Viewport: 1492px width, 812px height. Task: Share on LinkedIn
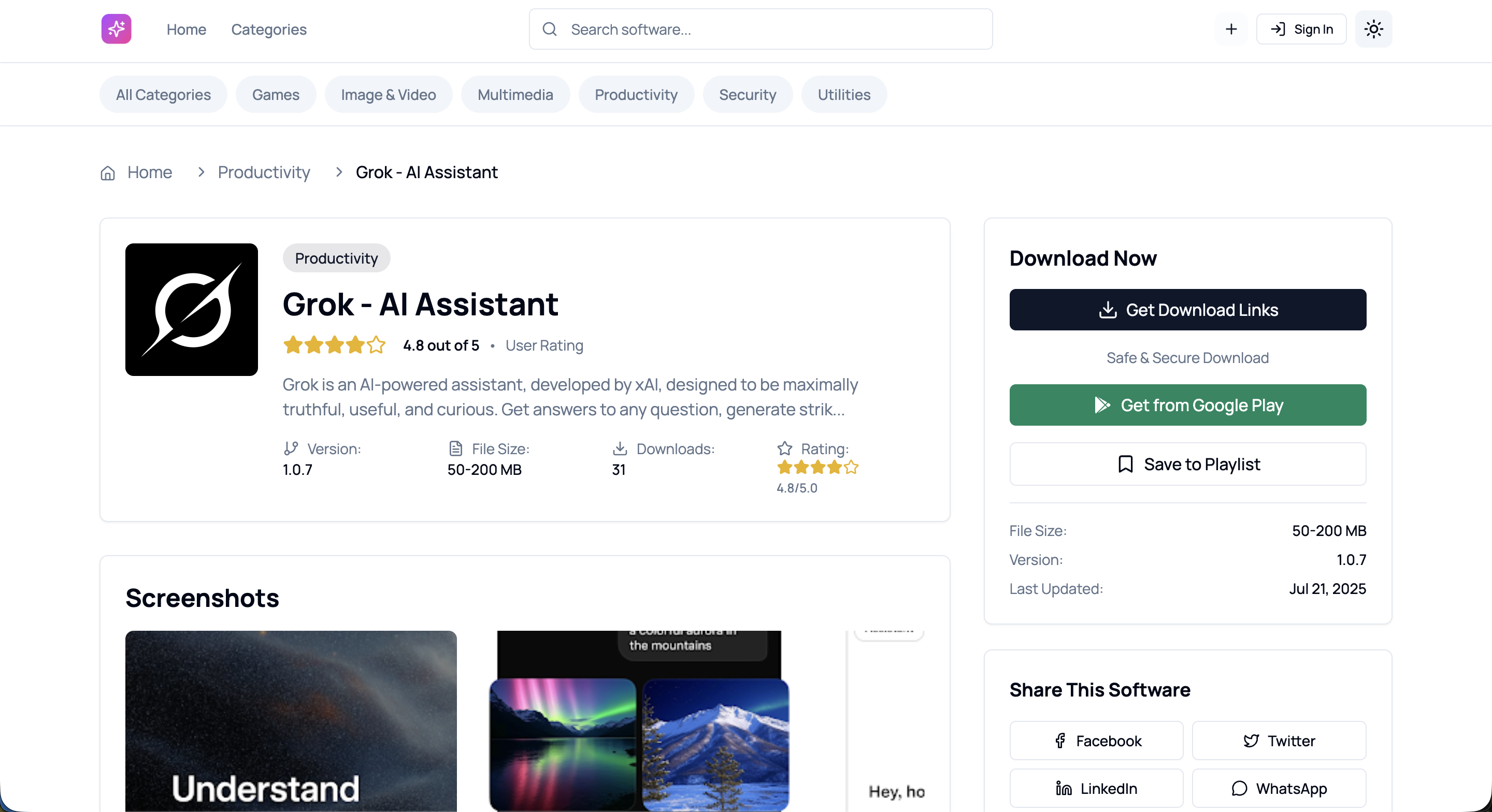click(x=1096, y=788)
